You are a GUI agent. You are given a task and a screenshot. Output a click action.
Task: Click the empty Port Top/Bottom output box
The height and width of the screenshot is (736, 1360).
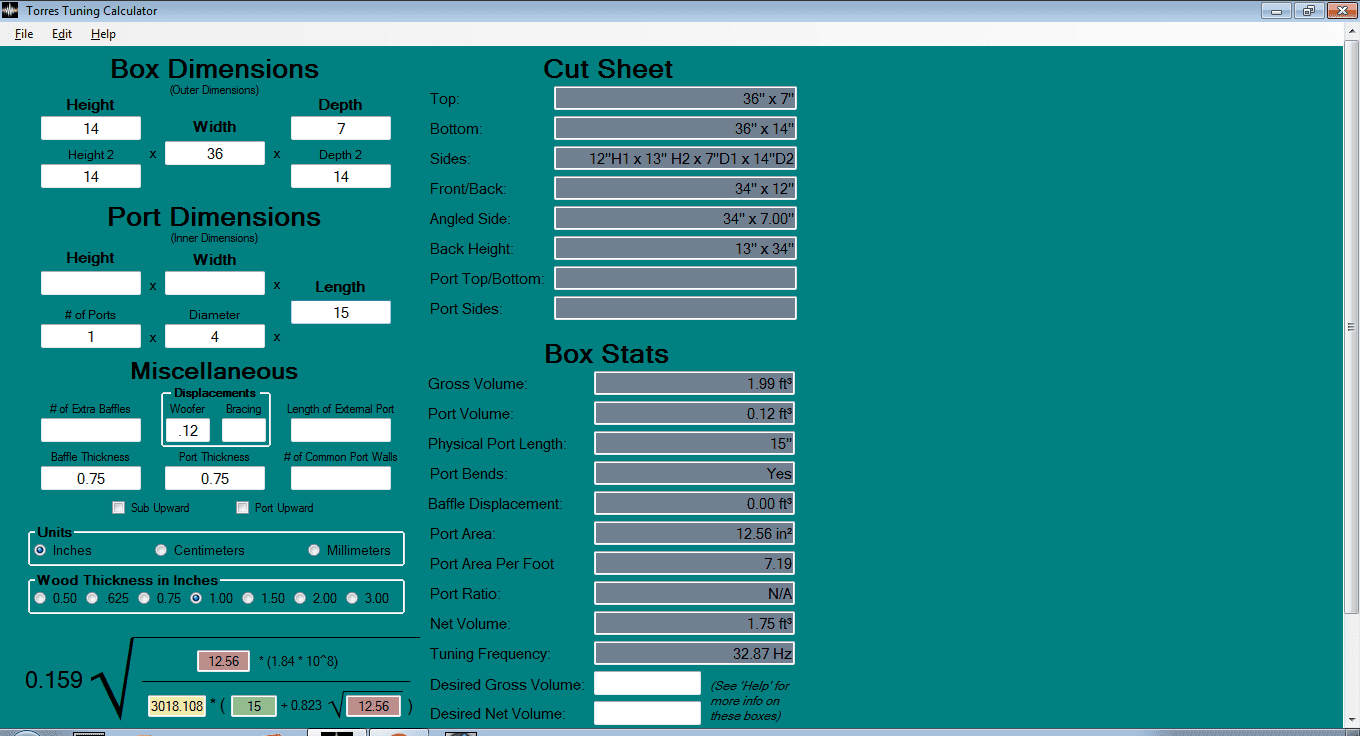click(x=675, y=278)
